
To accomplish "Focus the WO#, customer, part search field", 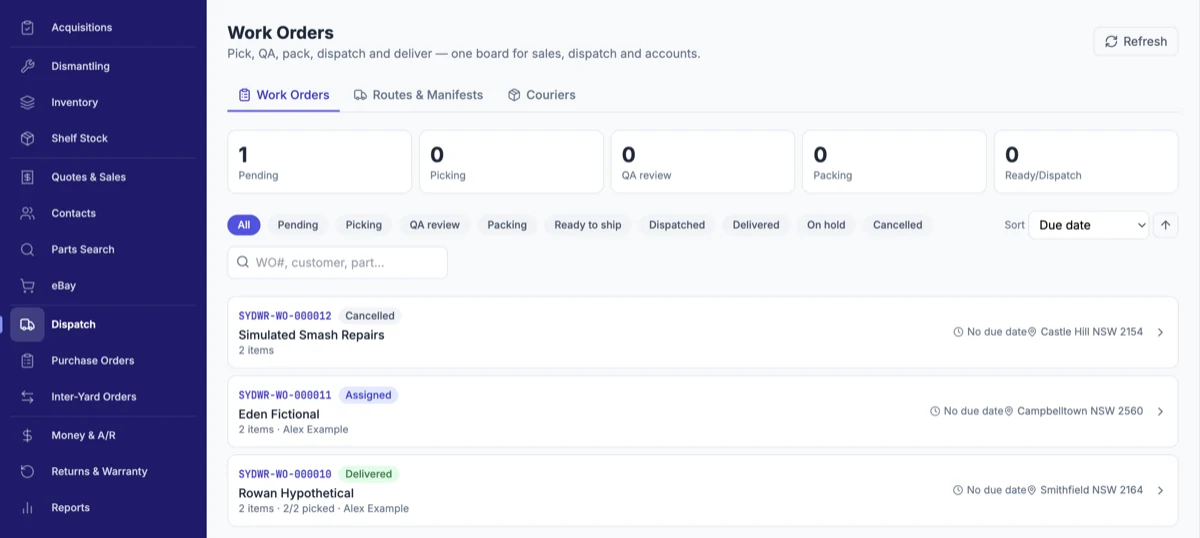I will [x=337, y=262].
